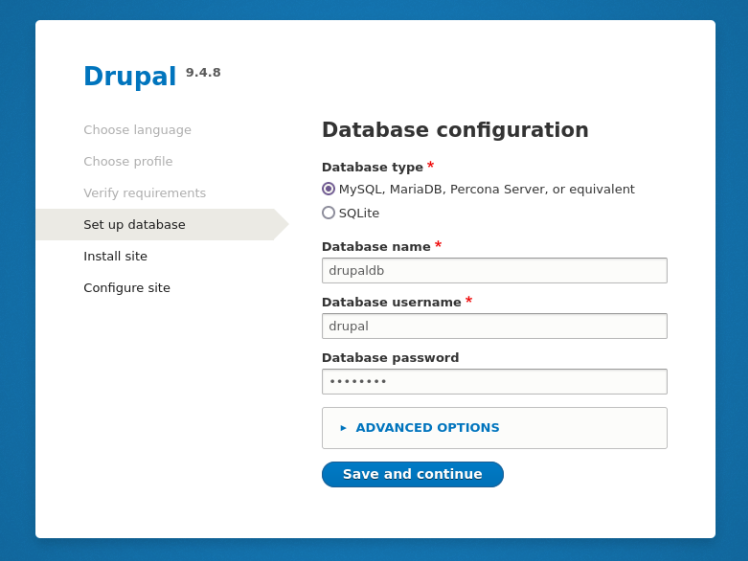748x561 pixels.
Task: Click the Choose profile step
Action: (128, 161)
